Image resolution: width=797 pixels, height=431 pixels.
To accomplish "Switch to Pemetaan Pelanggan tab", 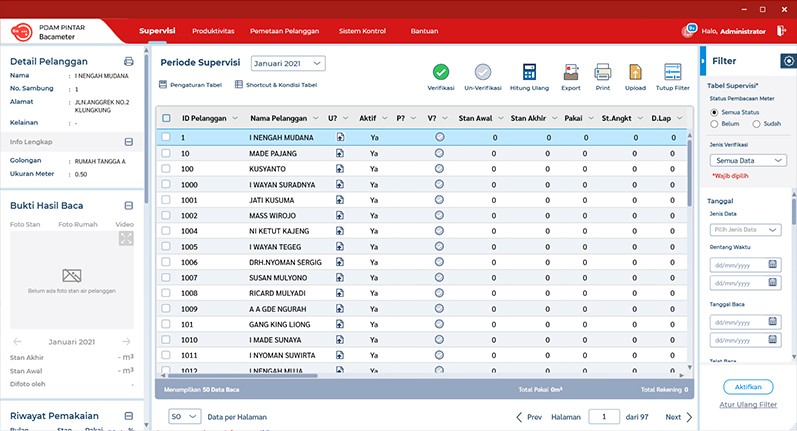I will (x=283, y=31).
